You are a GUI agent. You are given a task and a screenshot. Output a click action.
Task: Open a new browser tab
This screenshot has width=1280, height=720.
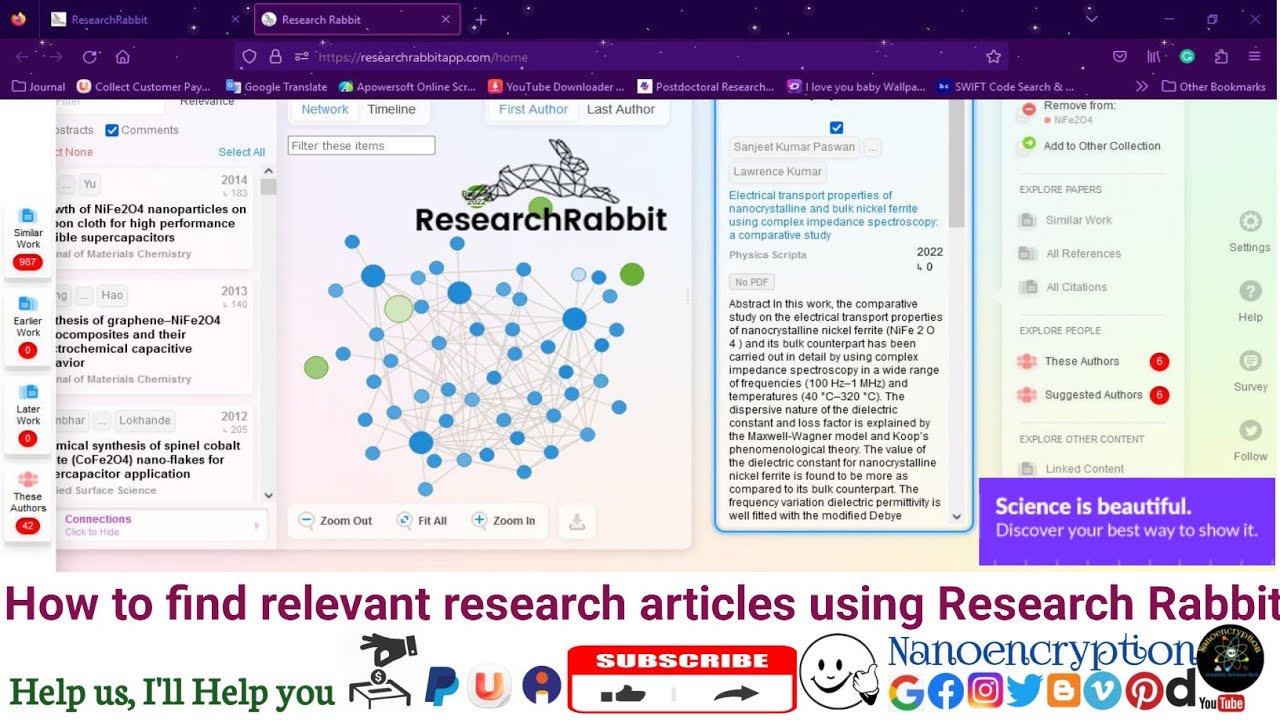[481, 19]
